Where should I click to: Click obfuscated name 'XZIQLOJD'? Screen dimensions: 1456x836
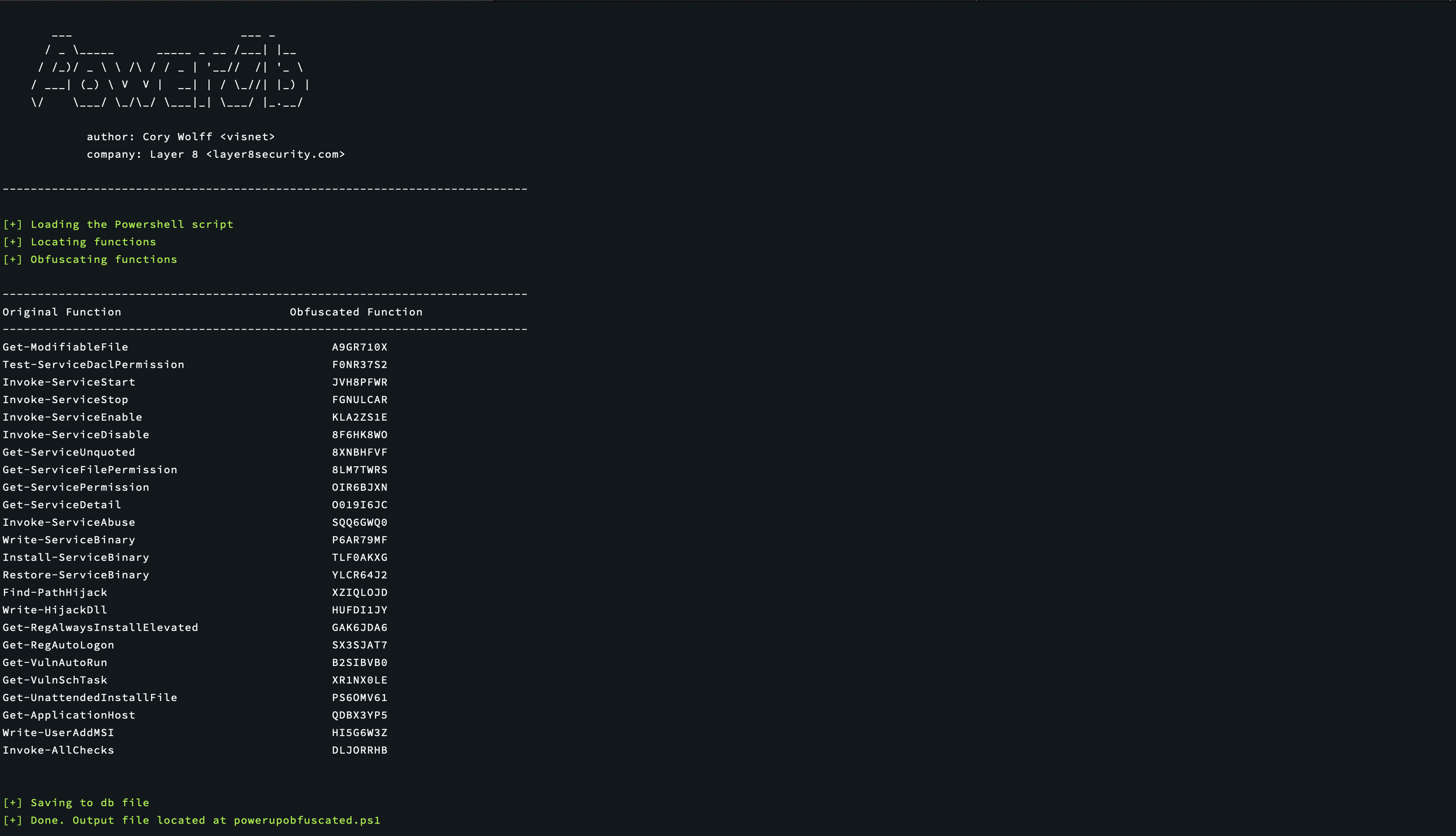click(360, 592)
